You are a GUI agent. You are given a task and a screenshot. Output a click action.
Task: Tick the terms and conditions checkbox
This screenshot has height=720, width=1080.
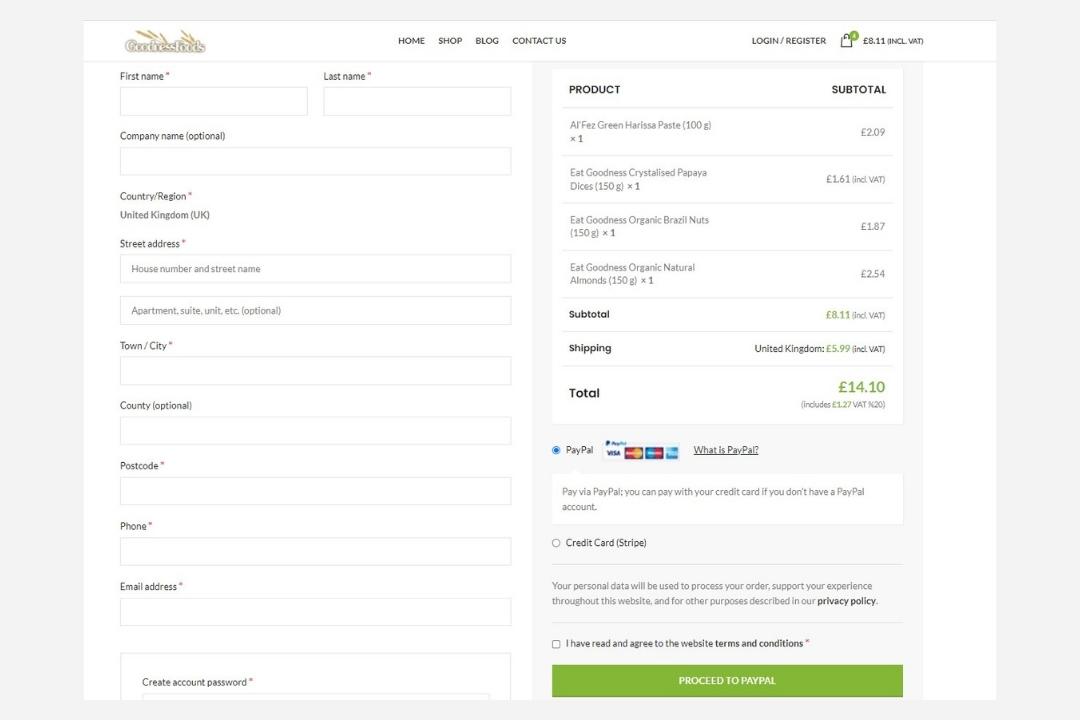(x=556, y=644)
